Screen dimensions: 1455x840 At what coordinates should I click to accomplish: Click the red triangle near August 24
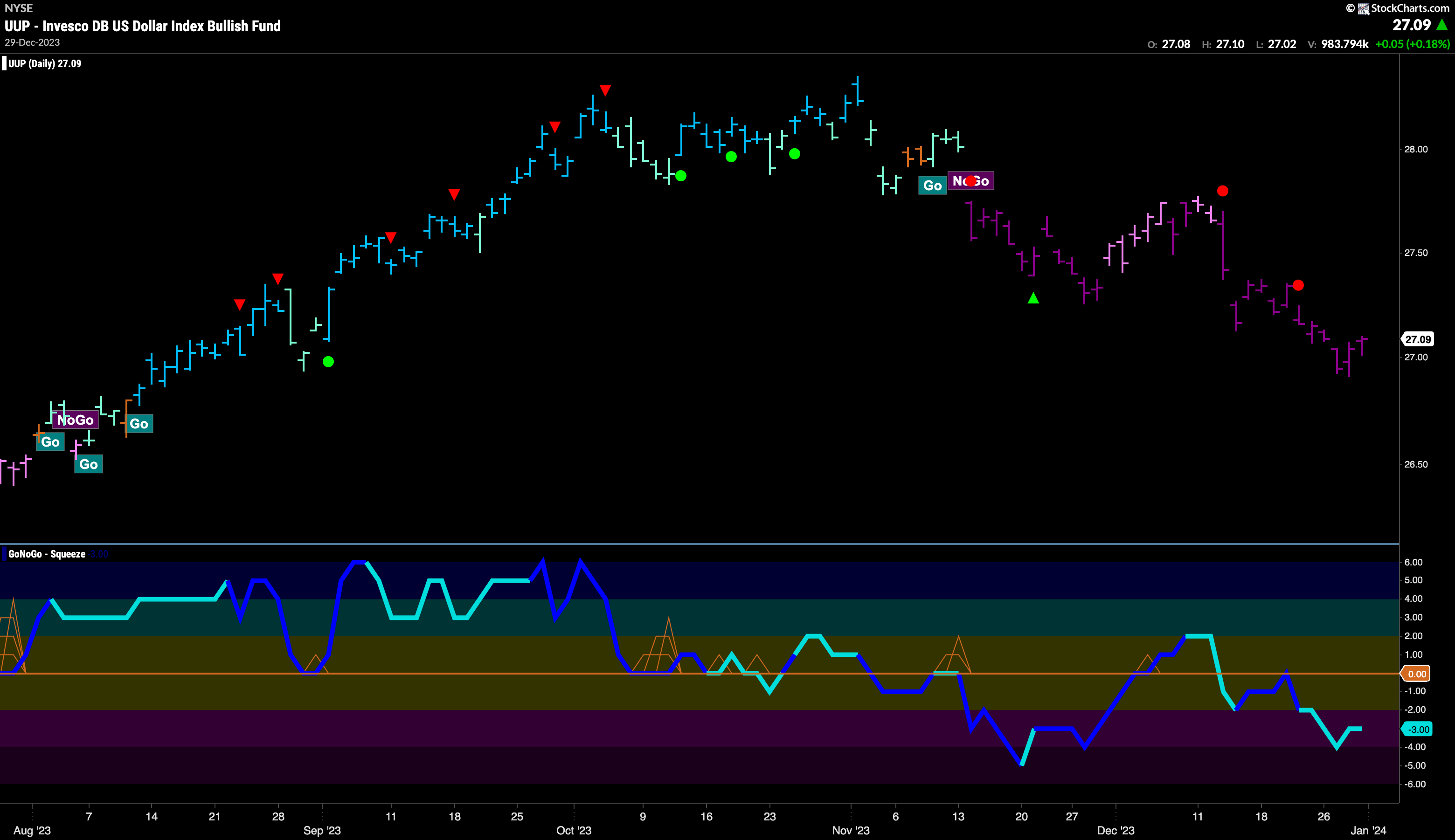240,304
